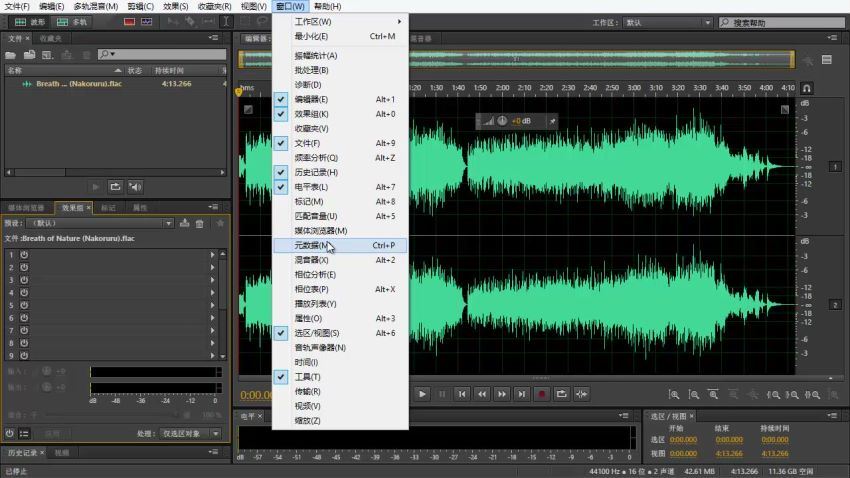Open 效果(S) menu in menu bar

click(176, 7)
